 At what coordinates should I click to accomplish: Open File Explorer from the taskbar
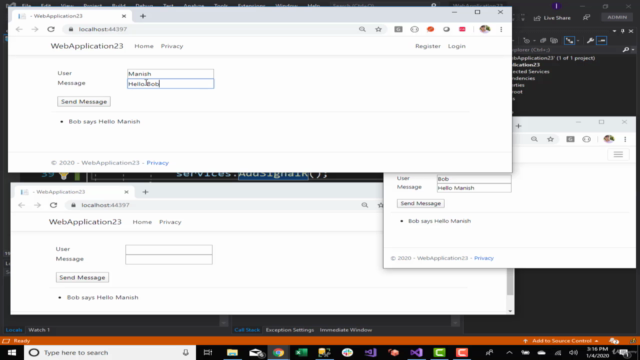232,352
